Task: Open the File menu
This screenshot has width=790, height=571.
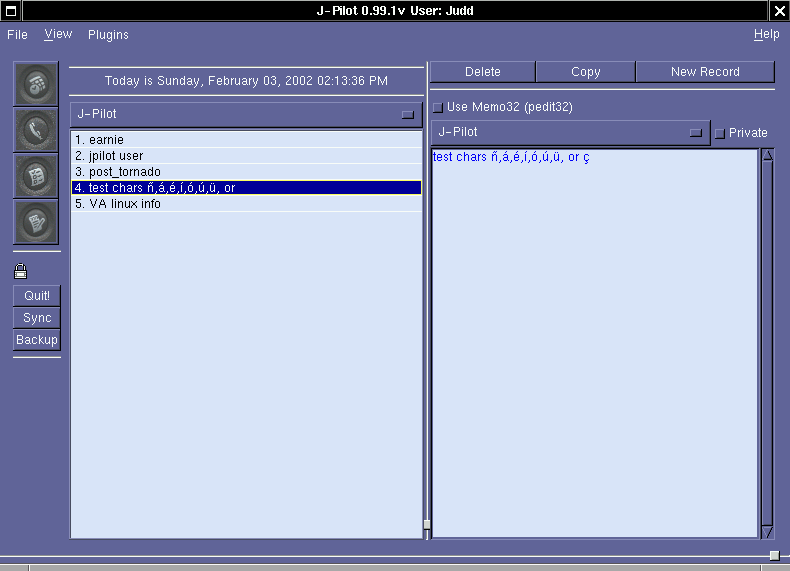Action: 17,35
